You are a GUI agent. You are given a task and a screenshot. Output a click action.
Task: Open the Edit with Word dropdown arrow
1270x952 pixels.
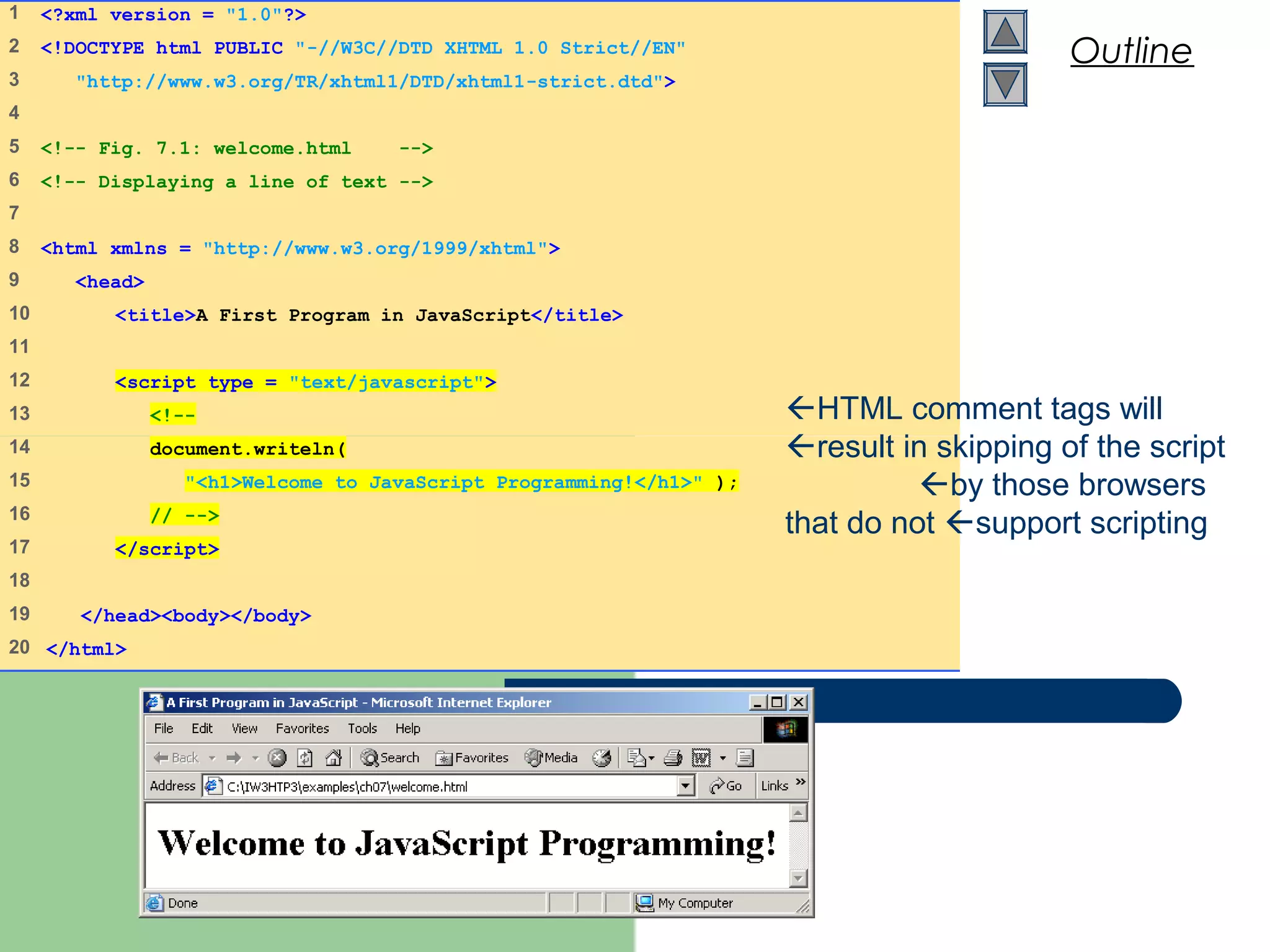coord(722,758)
